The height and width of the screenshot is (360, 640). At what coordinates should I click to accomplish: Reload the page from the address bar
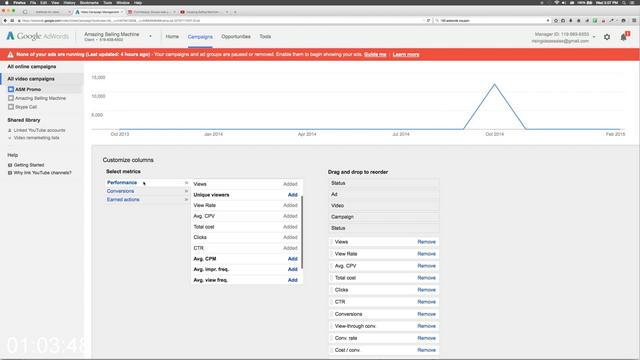(x=428, y=20)
